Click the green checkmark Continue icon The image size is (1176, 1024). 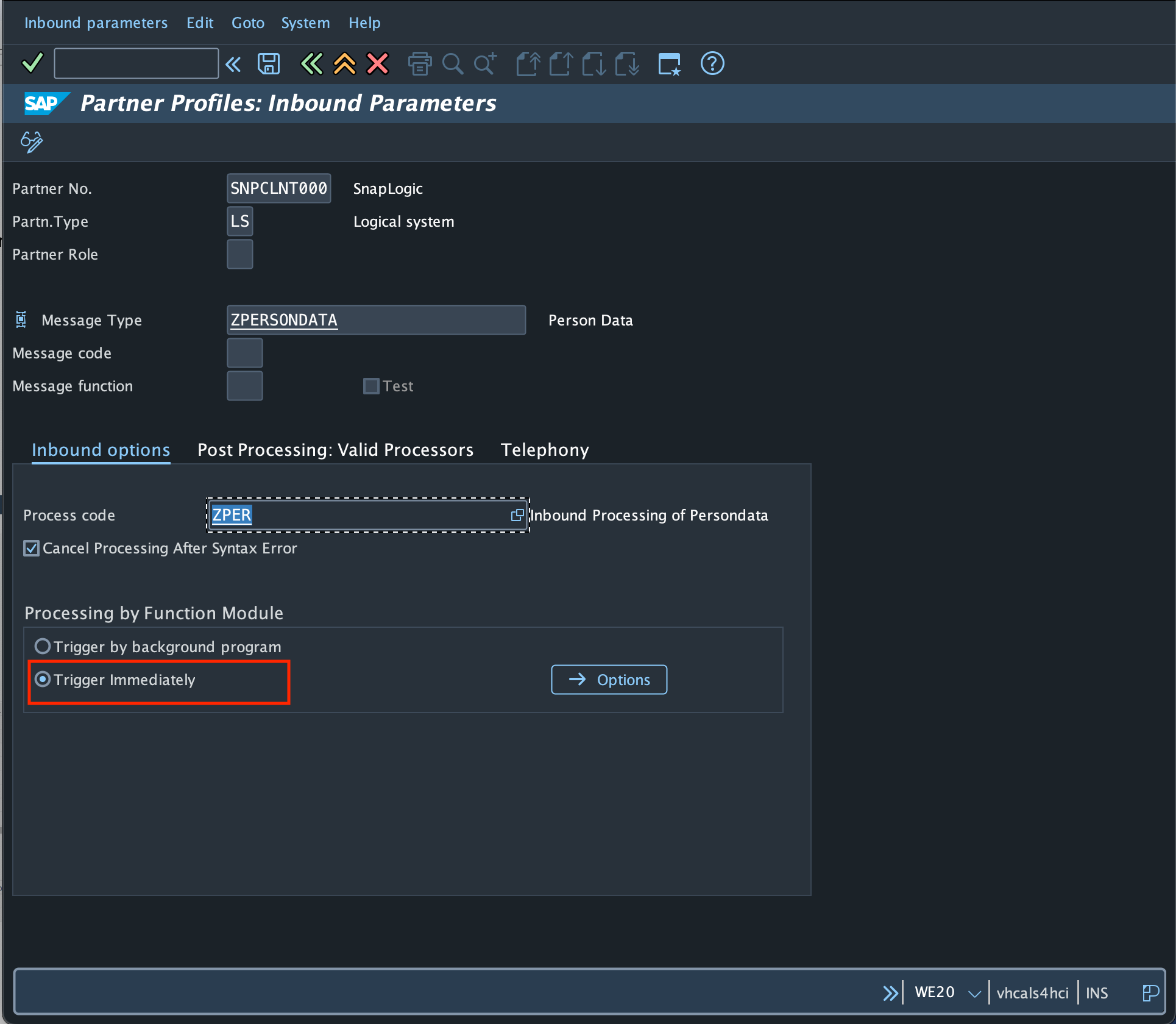[x=32, y=63]
